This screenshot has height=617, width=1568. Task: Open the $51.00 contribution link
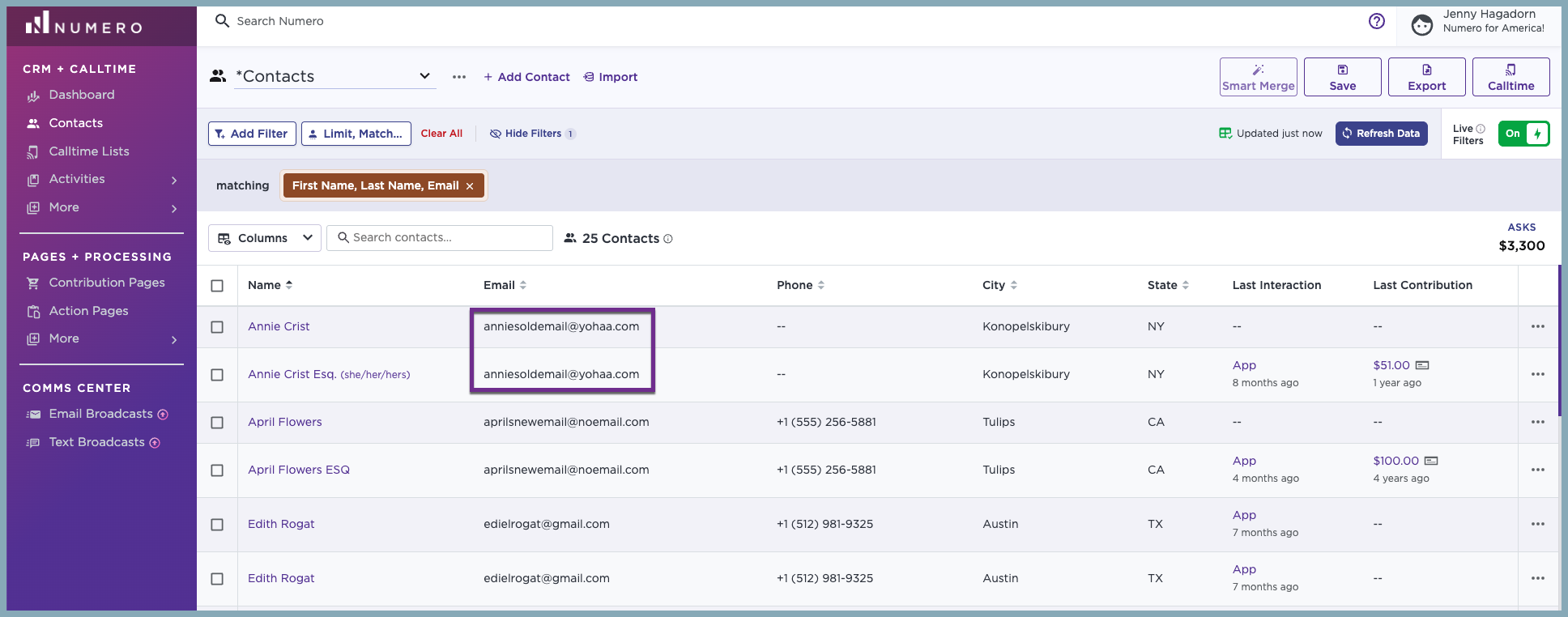(1391, 365)
